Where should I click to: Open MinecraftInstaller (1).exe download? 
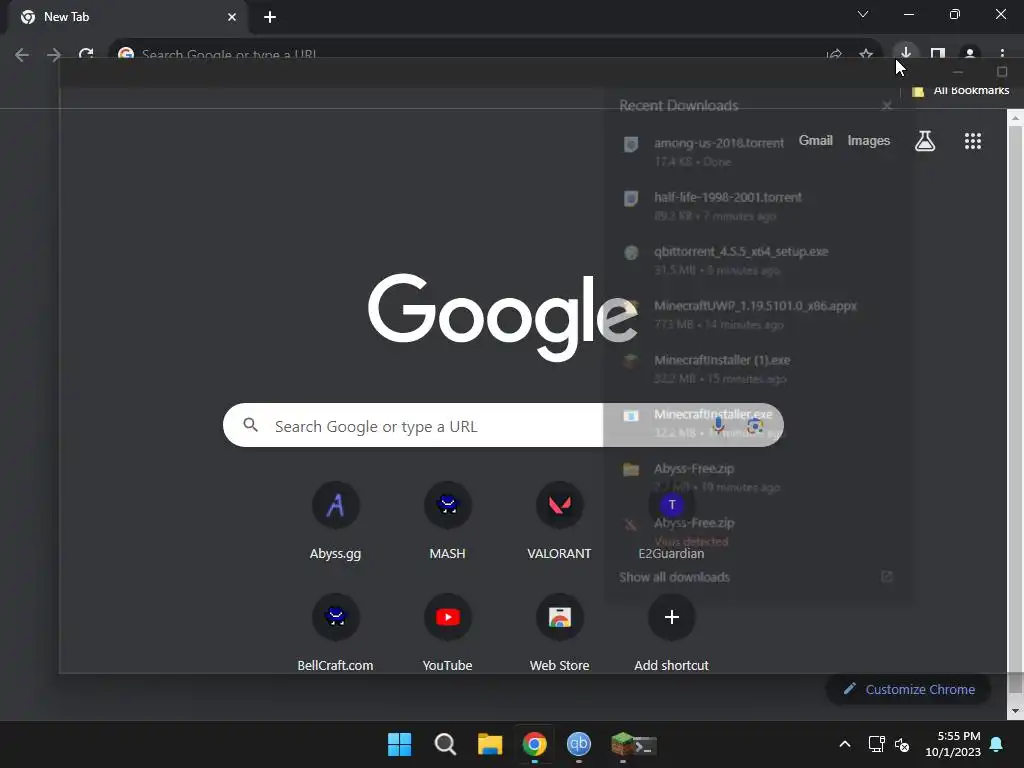click(758, 368)
